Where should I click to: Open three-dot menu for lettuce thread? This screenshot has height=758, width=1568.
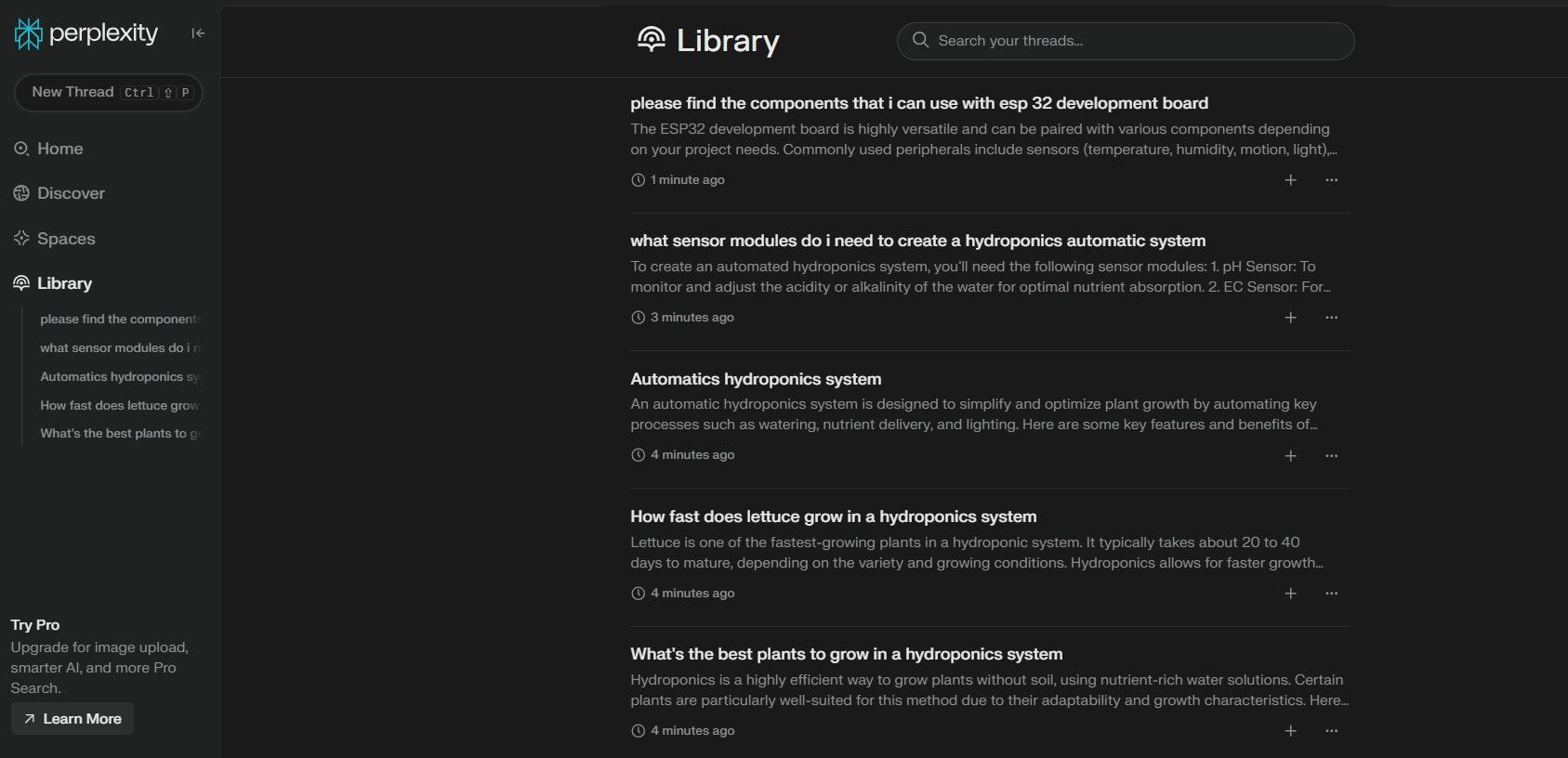tap(1331, 594)
